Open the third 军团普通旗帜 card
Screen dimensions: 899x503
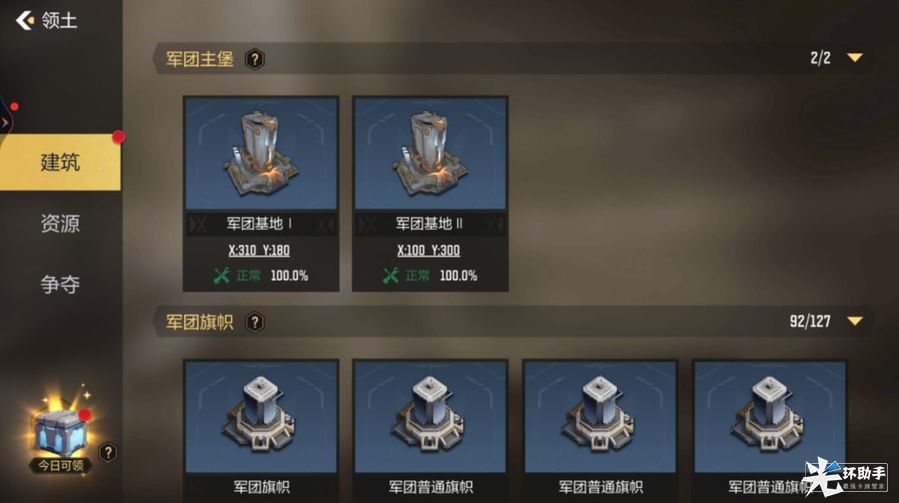click(769, 430)
